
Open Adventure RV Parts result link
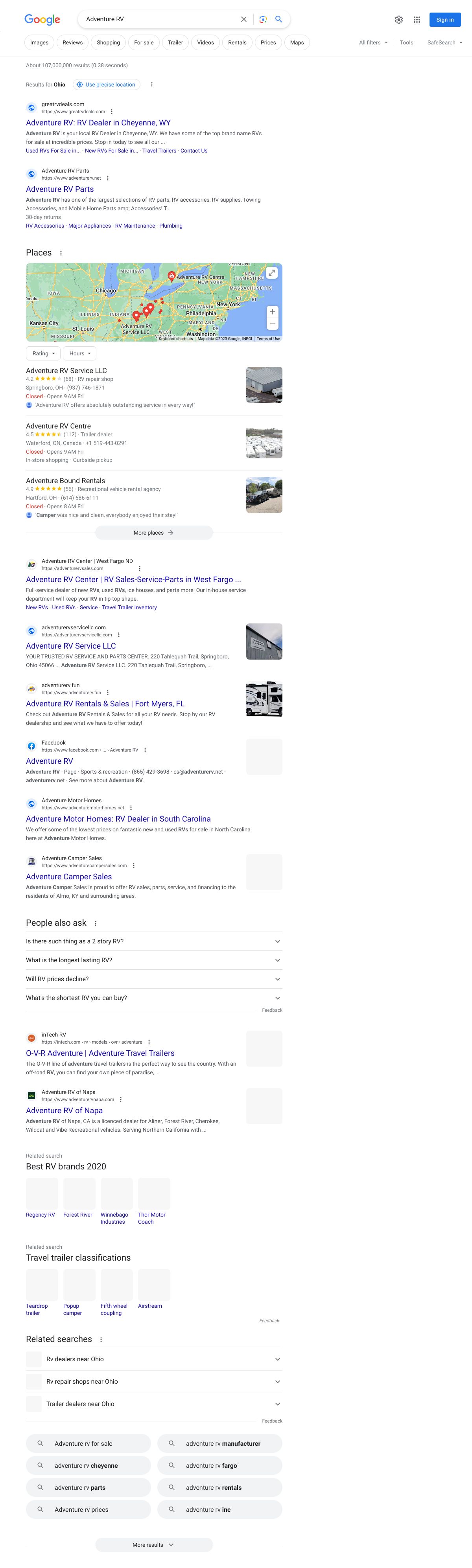point(60,189)
